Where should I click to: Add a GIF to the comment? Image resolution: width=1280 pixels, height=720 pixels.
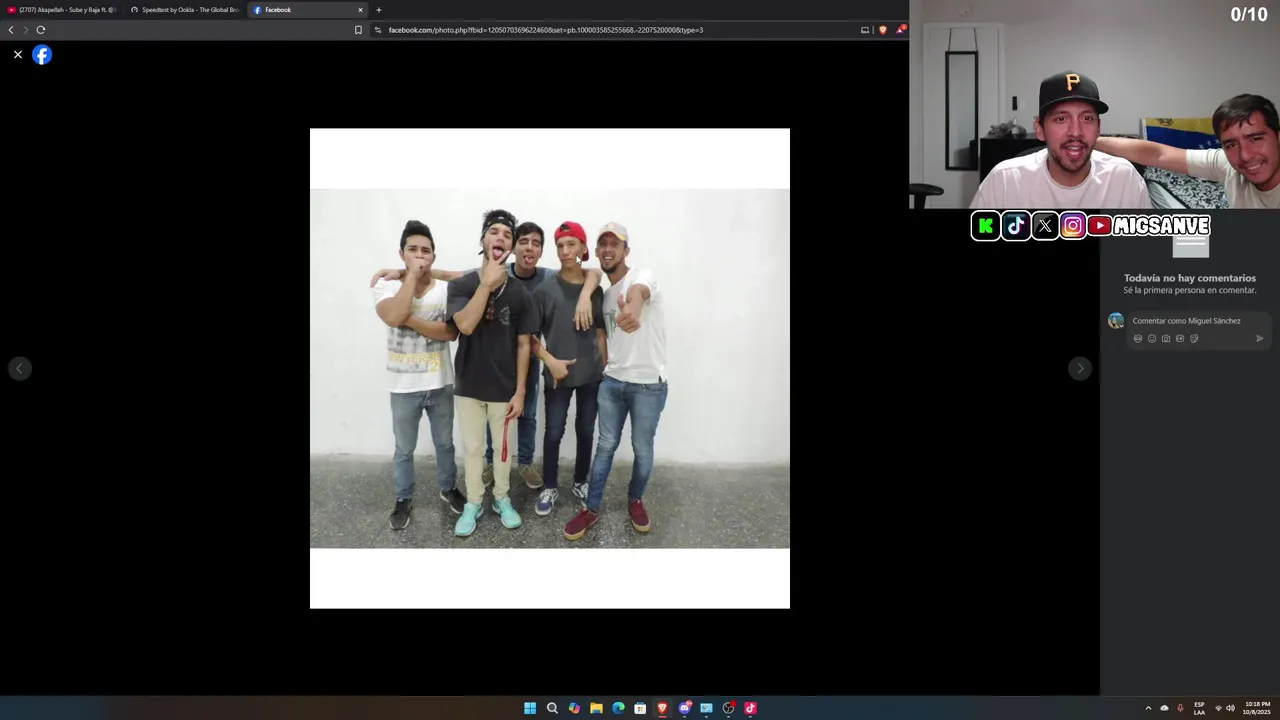[1180, 339]
